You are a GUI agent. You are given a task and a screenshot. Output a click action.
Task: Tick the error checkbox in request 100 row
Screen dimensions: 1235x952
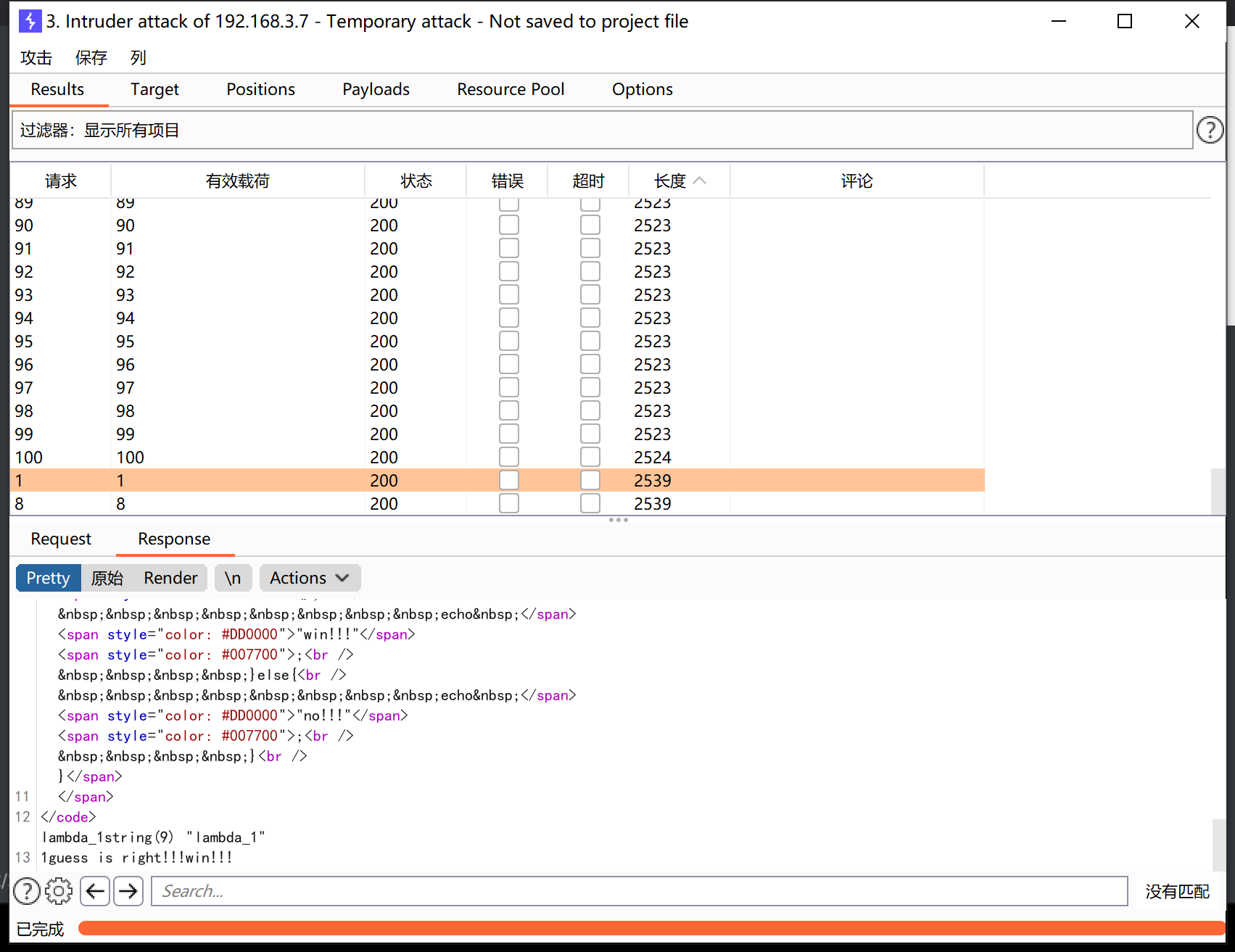[x=509, y=458]
